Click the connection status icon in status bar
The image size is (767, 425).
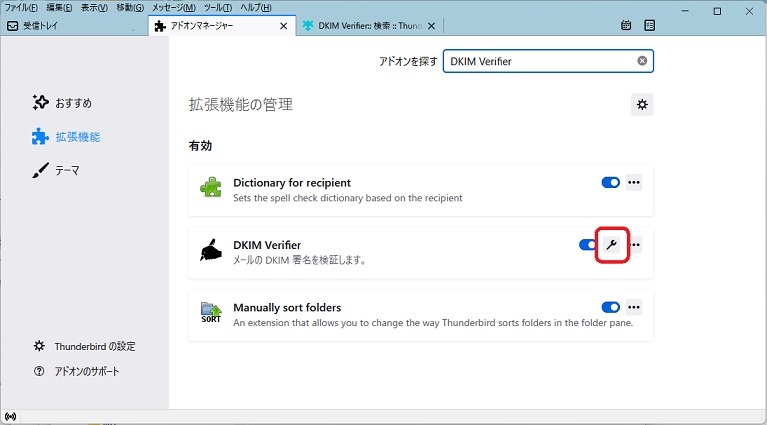[x=10, y=416]
